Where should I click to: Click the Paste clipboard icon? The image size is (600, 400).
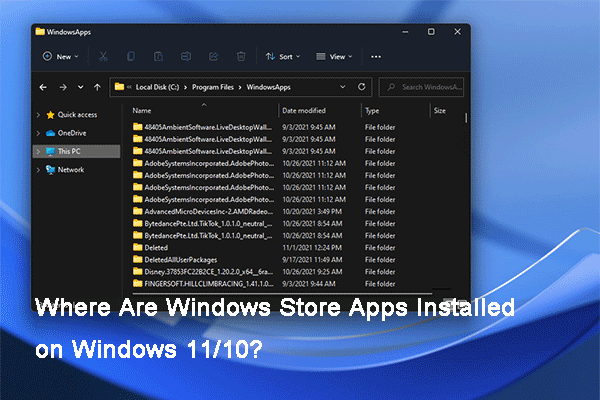coord(158,57)
